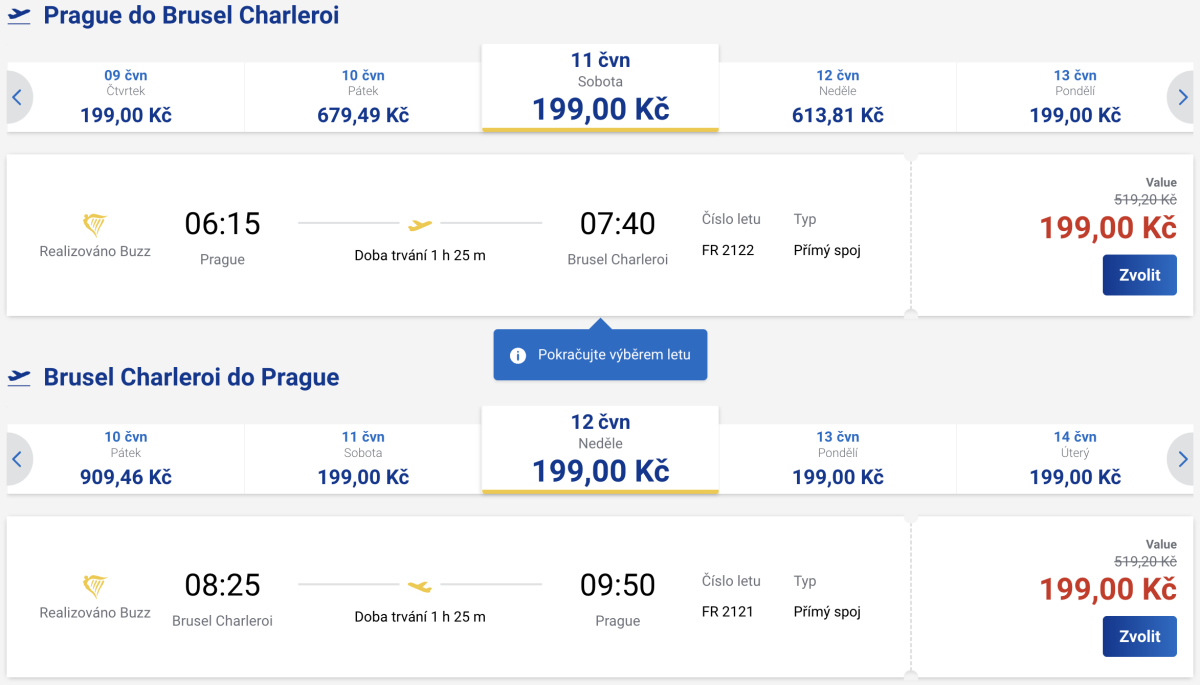Click the yellow plane icon on the 08:25 flight
Viewport: 1200px width, 685px height.
point(420,585)
